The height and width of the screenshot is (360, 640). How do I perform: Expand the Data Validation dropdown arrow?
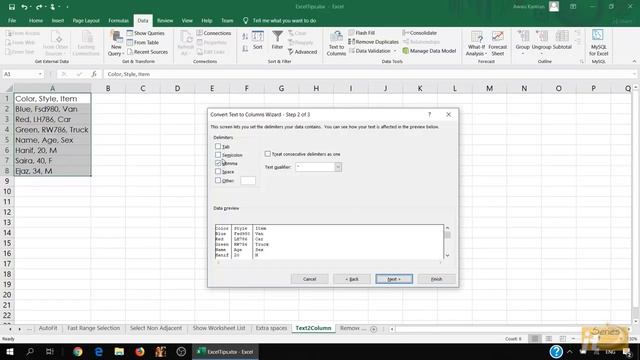(395, 51)
